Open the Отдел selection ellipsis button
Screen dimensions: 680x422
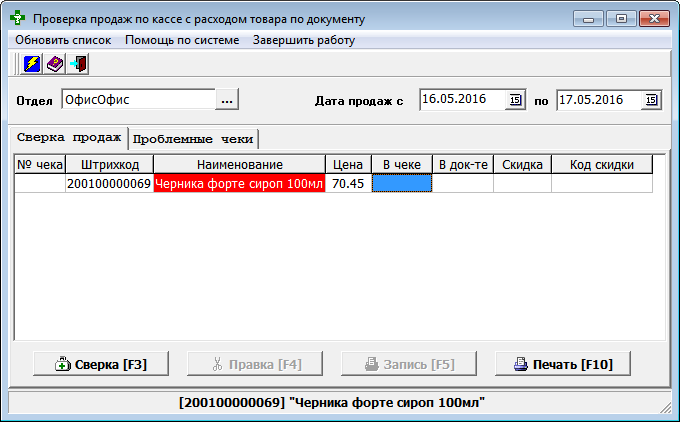[x=227, y=99]
